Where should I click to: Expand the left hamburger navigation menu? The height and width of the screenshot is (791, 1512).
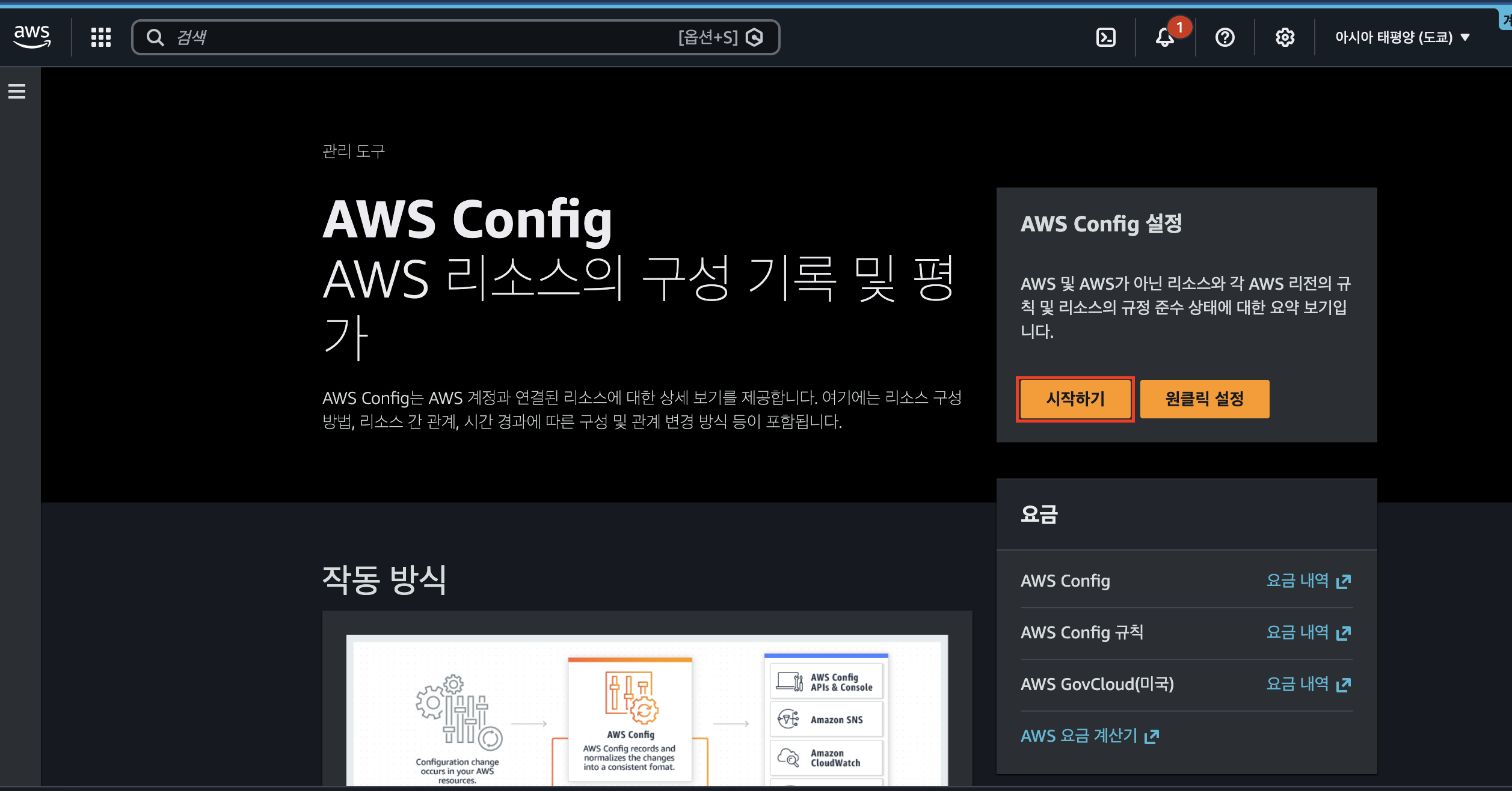pyautogui.click(x=17, y=91)
